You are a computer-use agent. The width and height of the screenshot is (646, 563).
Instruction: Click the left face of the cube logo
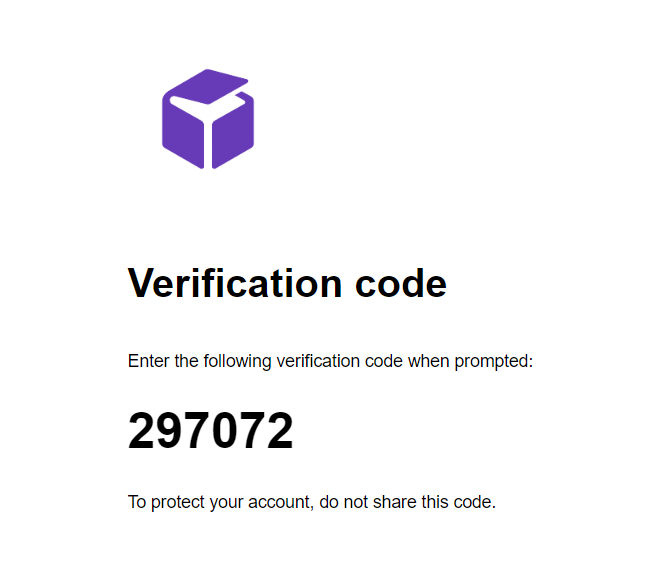182,132
